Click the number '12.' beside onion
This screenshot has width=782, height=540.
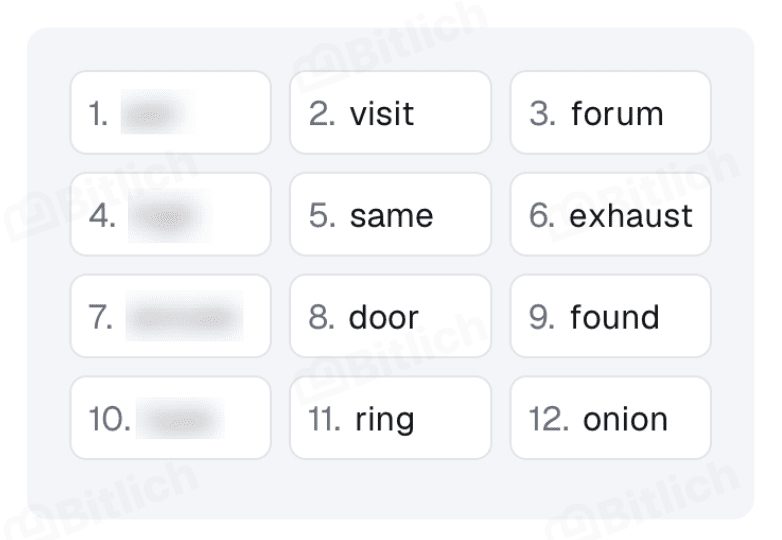[x=549, y=419]
